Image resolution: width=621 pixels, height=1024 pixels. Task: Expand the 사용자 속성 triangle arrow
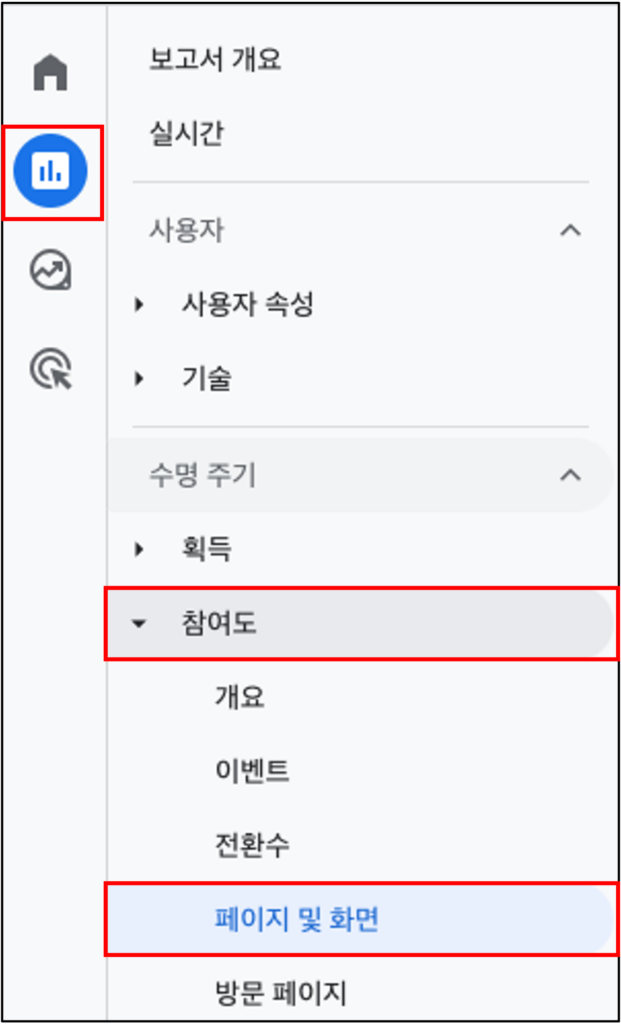pos(138,304)
